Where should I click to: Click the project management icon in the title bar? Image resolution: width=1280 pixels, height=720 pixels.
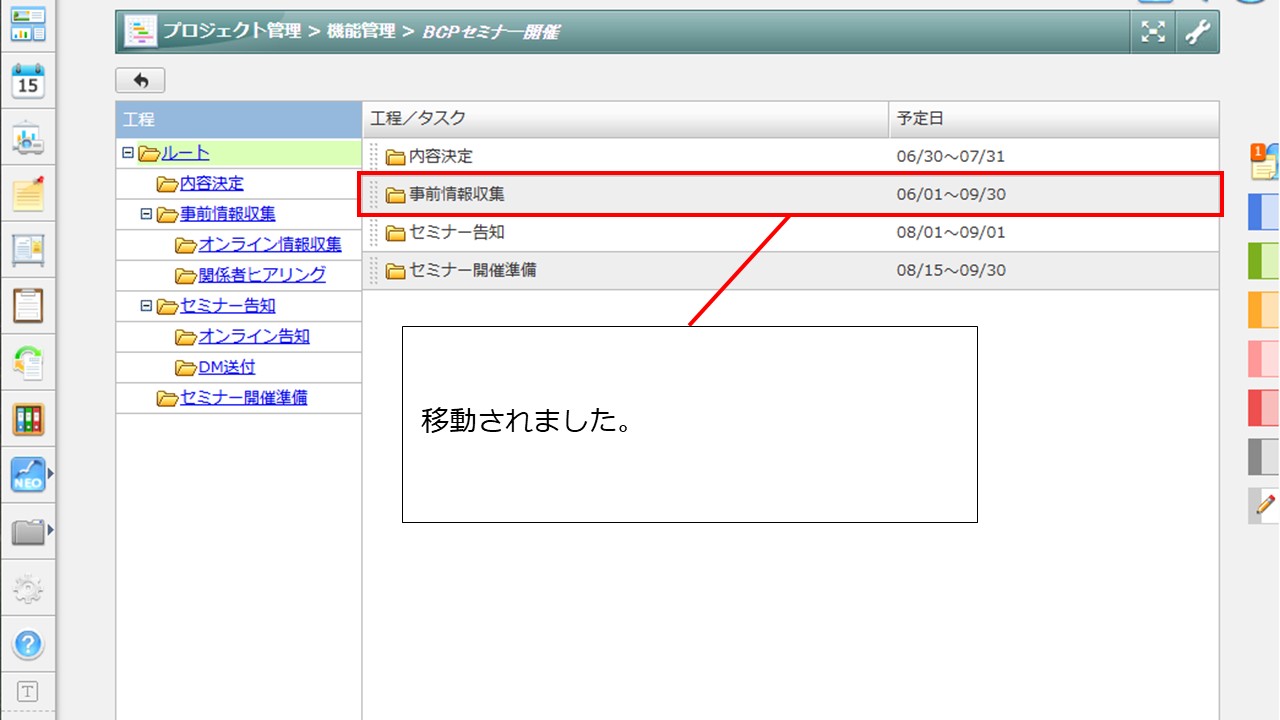(x=140, y=32)
